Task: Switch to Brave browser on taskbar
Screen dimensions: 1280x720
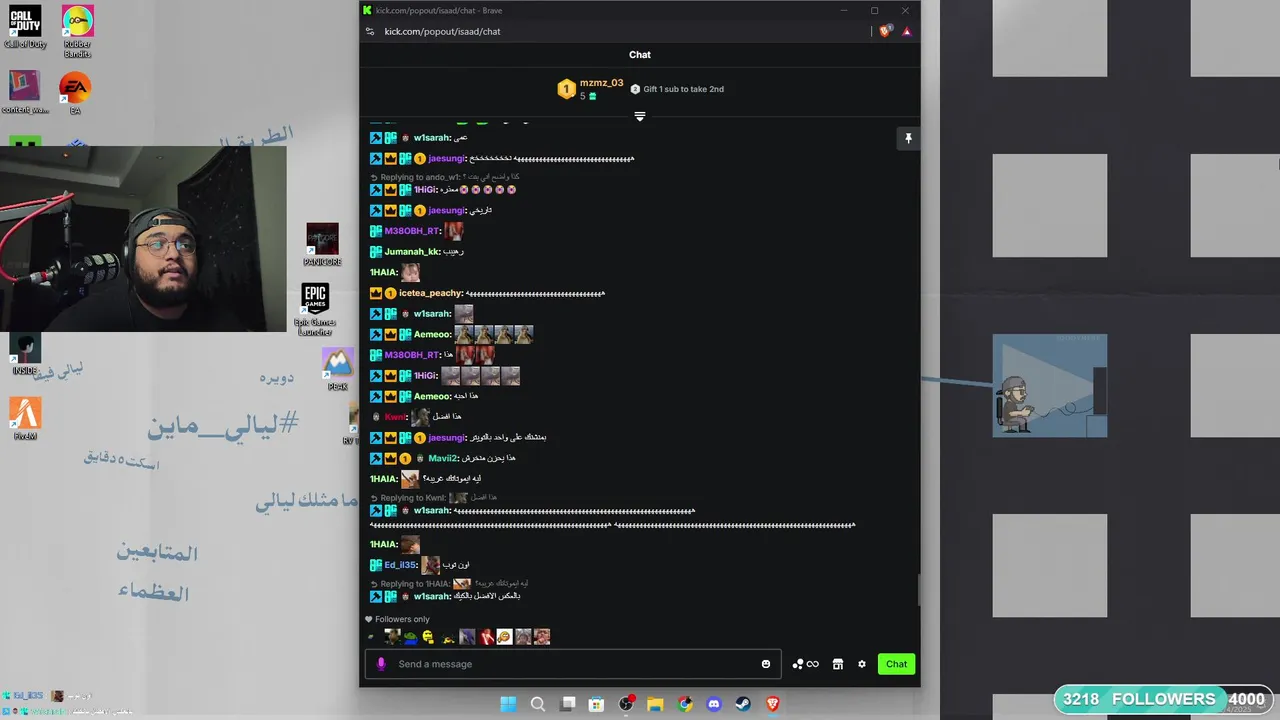Action: [773, 704]
